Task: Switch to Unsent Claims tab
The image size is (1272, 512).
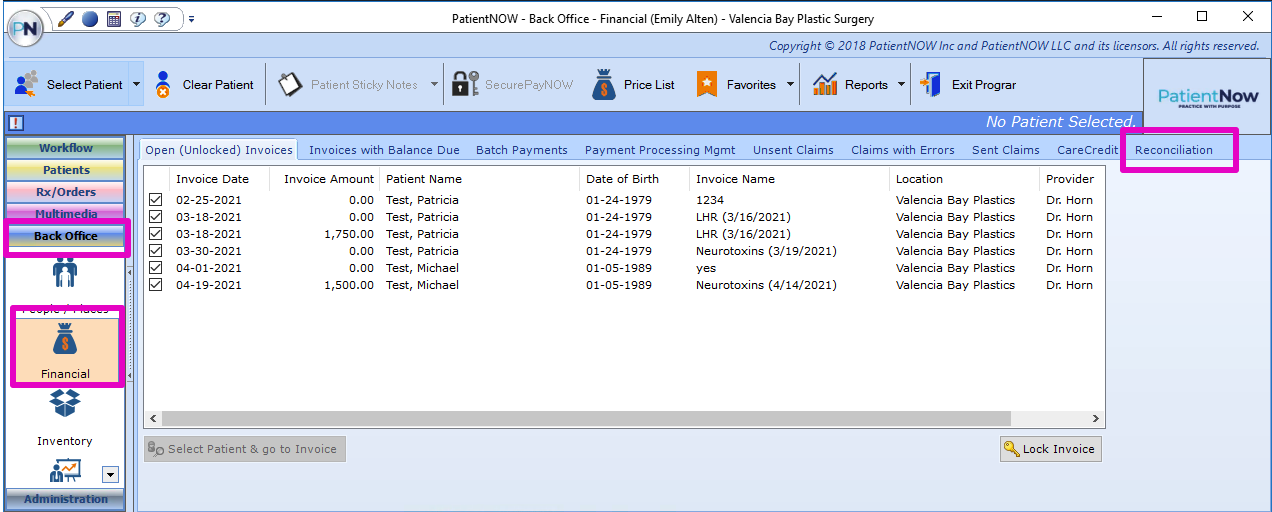Action: pyautogui.click(x=793, y=150)
